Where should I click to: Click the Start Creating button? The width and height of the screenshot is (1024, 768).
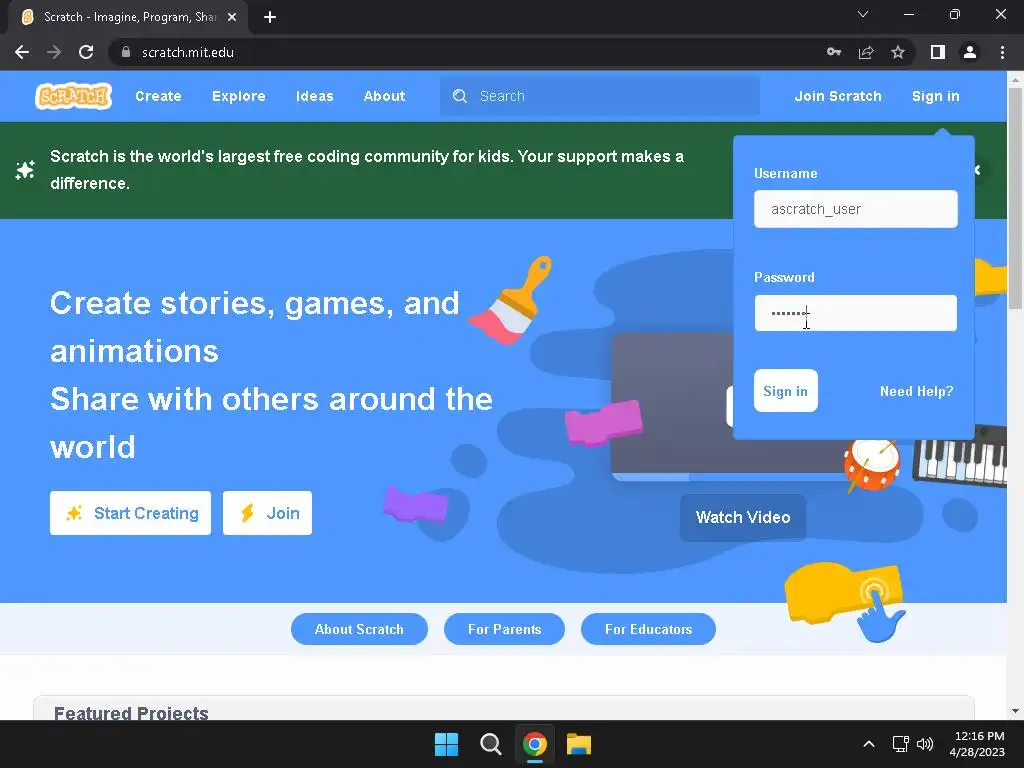click(131, 513)
